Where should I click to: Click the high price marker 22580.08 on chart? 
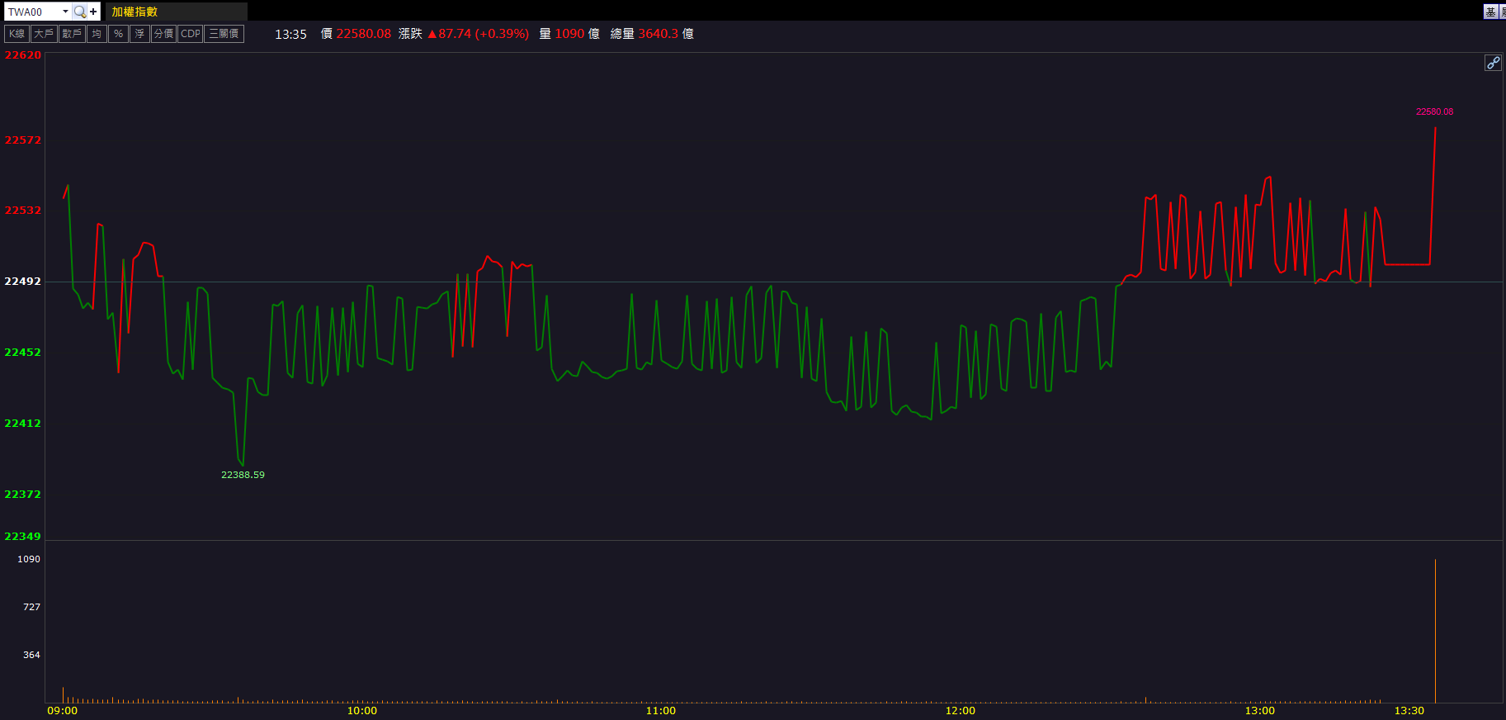pos(1434,112)
